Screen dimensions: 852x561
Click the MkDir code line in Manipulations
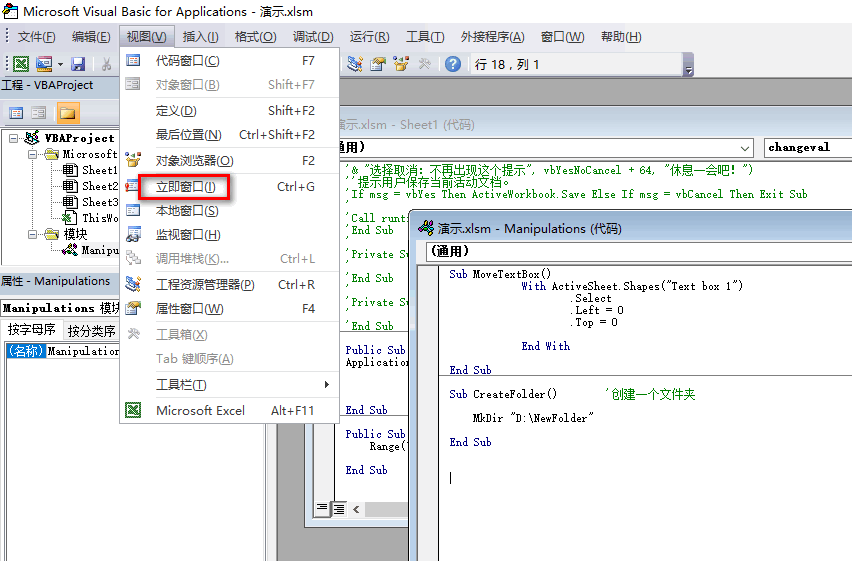click(532, 418)
